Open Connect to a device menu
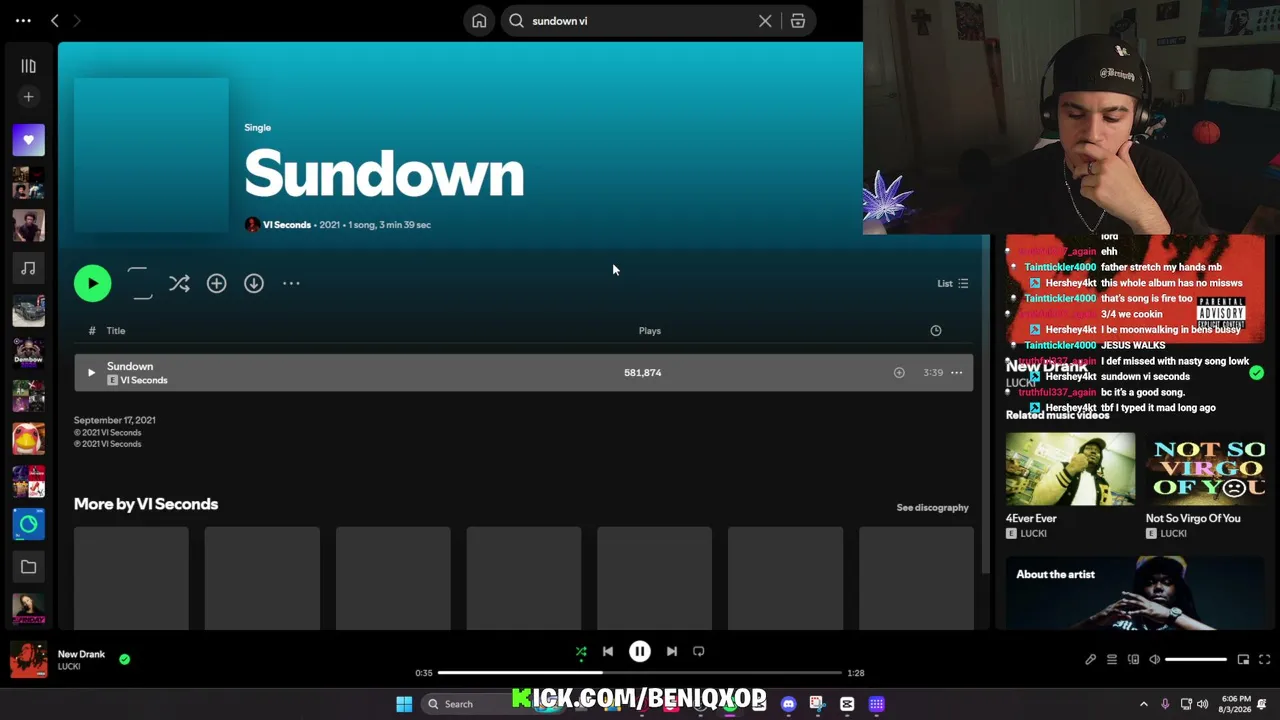 (1133, 660)
